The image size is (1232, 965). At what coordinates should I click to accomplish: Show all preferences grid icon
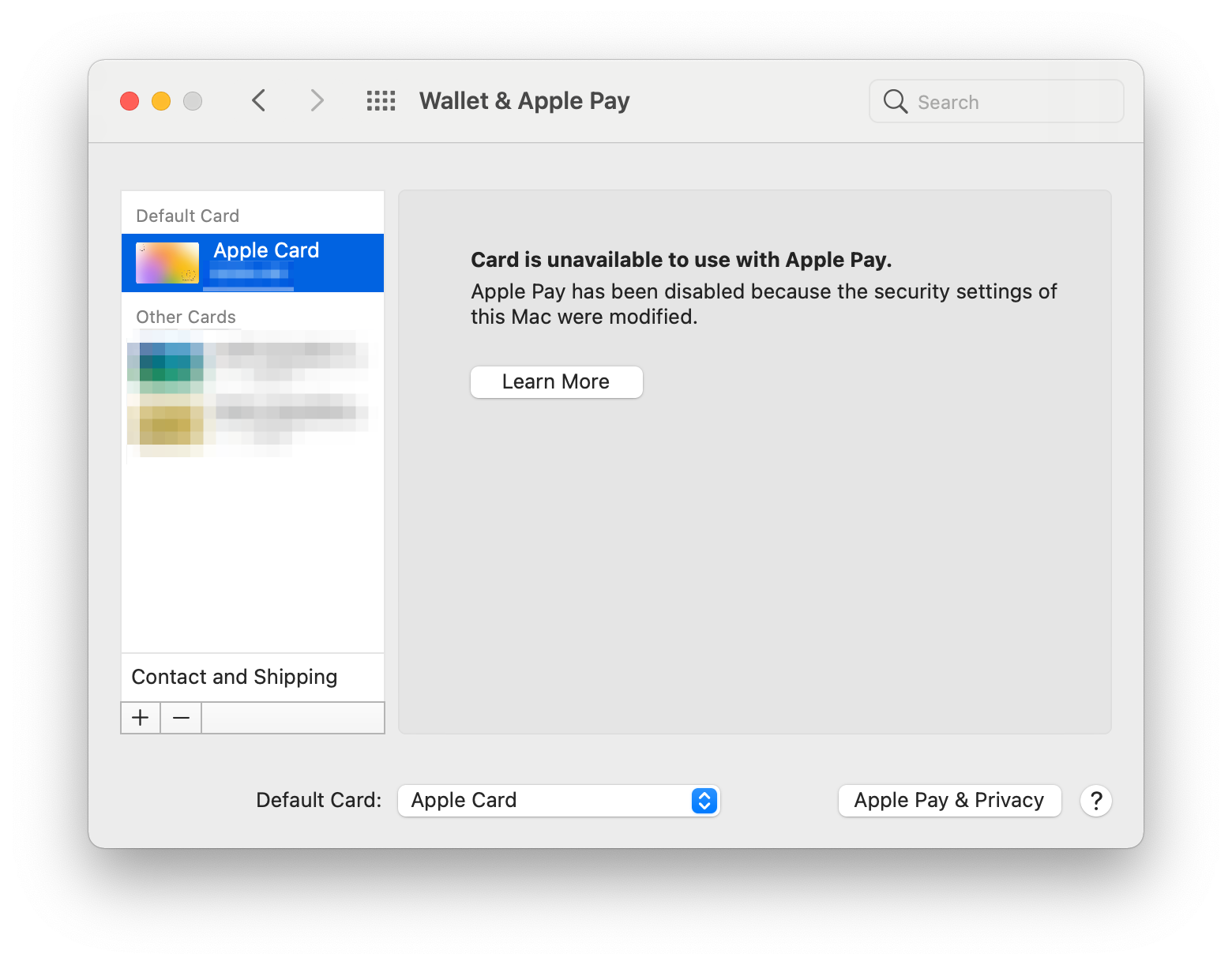click(381, 100)
